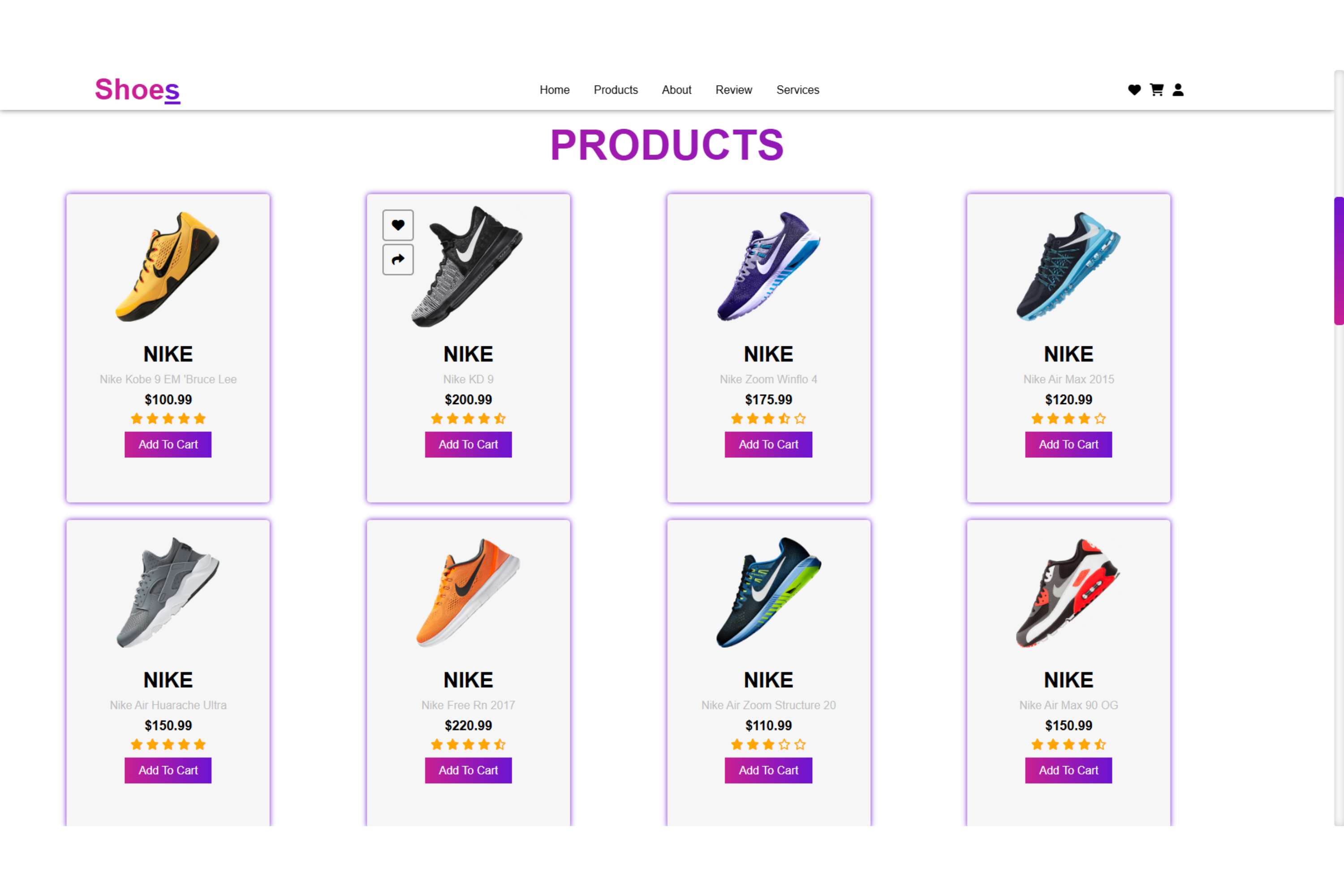This screenshot has width=1344, height=896.
Task: Open the Review section link
Action: pyautogui.click(x=734, y=90)
